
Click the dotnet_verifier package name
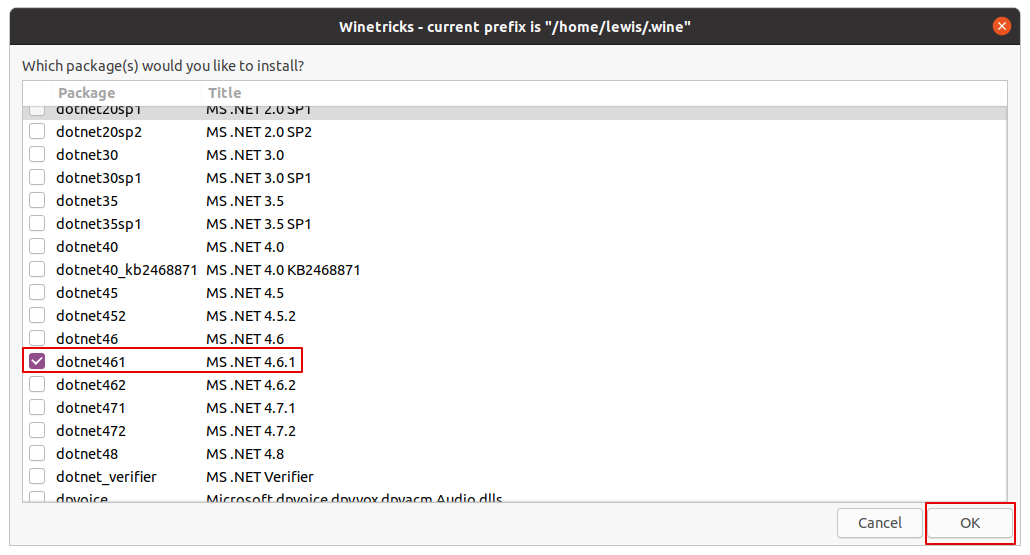coord(106,477)
